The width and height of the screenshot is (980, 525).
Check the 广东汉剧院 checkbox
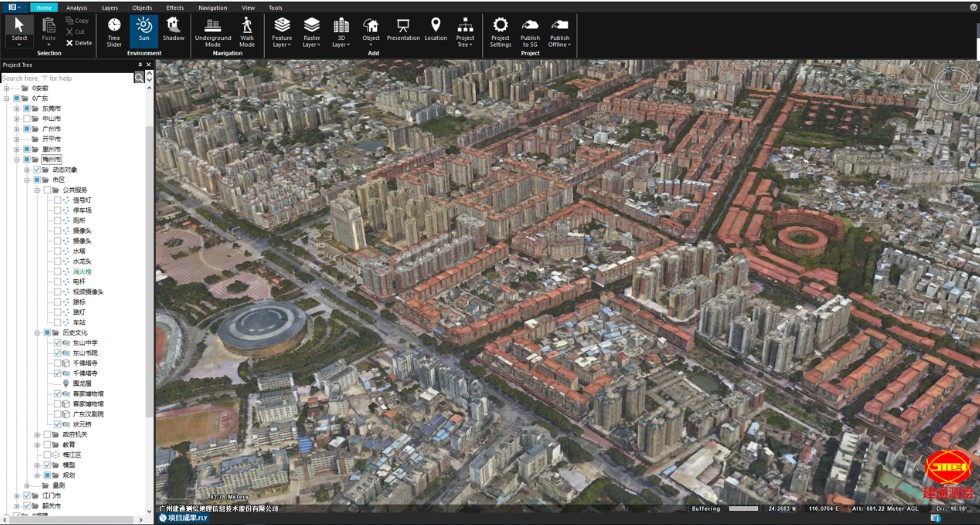pos(58,414)
